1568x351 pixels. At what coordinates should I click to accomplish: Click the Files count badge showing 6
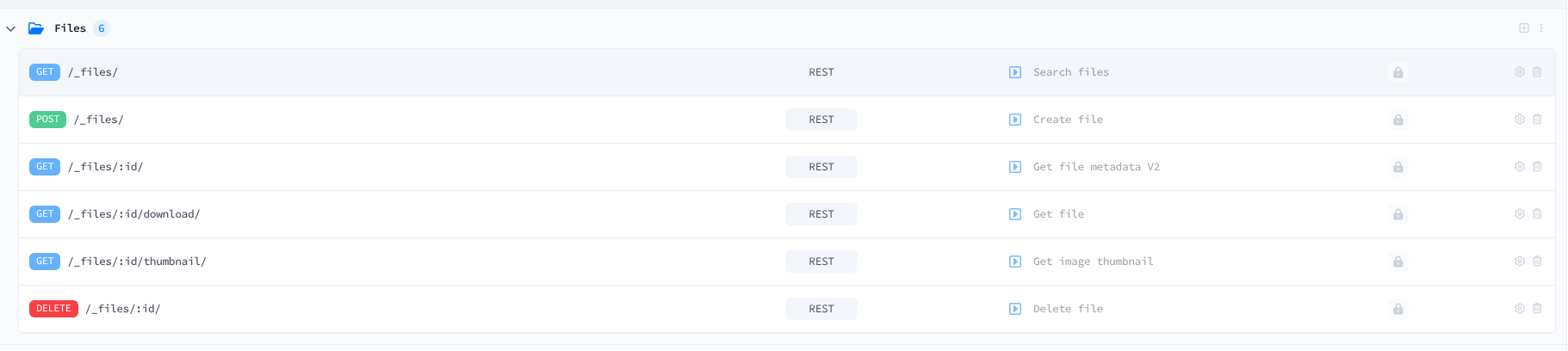[x=102, y=28]
